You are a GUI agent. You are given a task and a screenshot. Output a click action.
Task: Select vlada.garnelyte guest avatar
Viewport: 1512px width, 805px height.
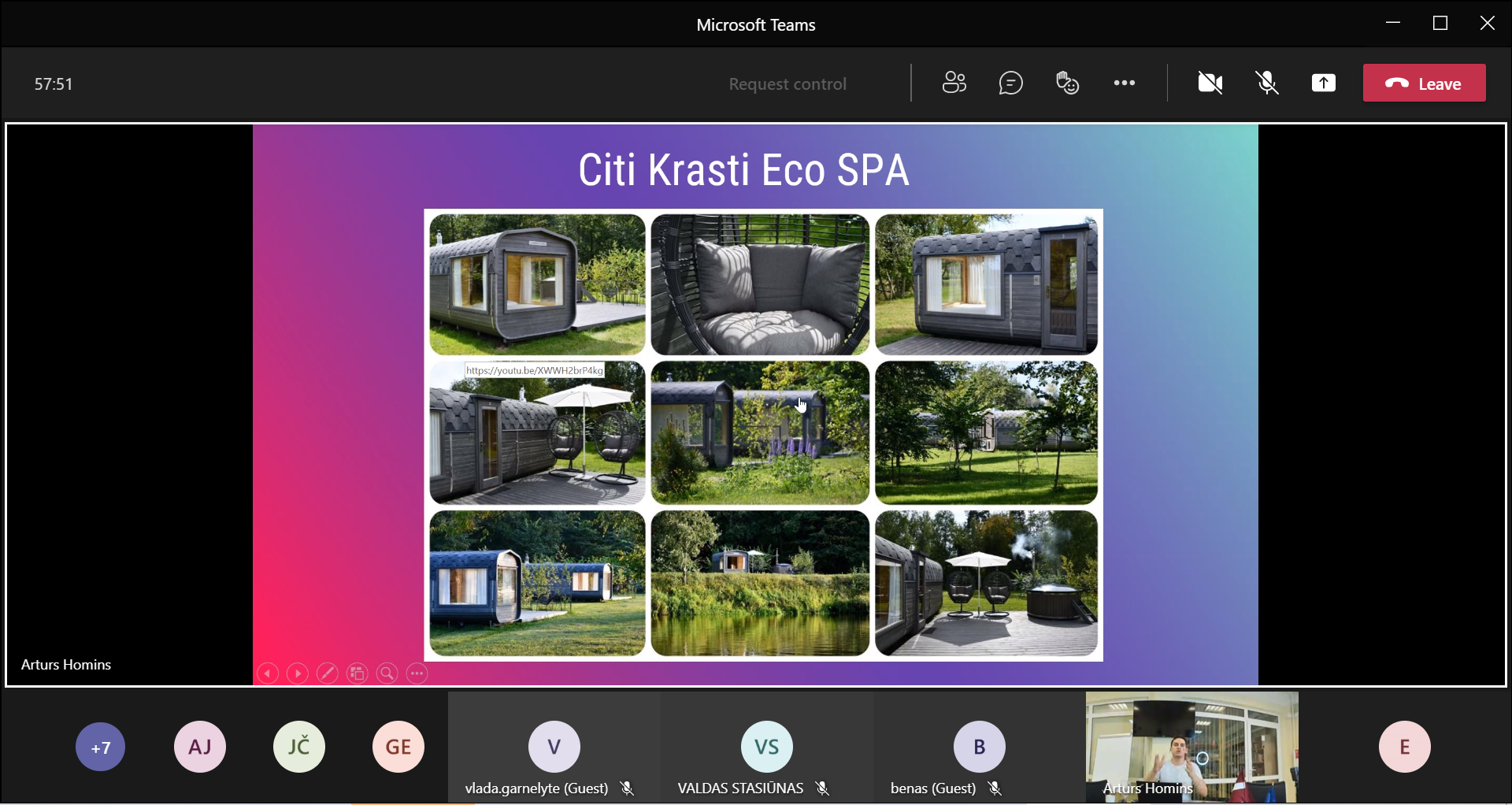point(554,747)
